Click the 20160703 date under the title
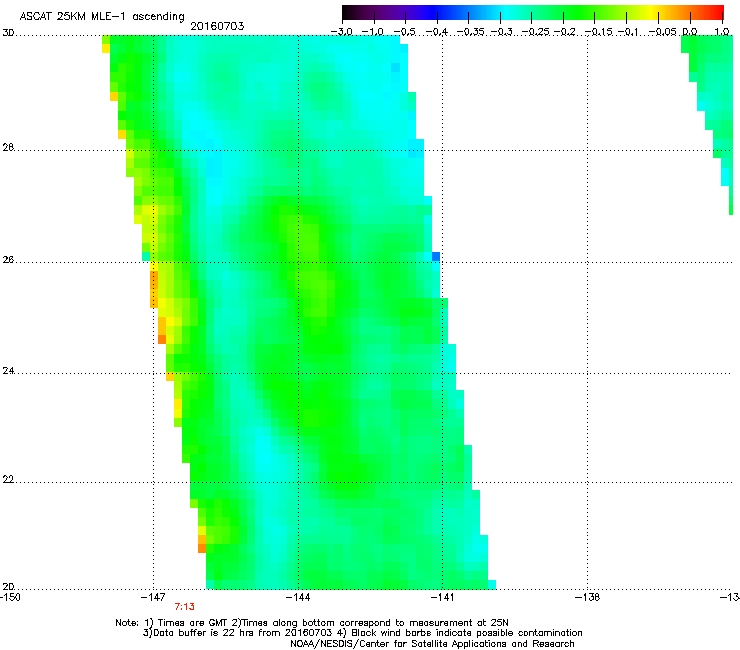The width and height of the screenshot is (740, 650). (217, 26)
